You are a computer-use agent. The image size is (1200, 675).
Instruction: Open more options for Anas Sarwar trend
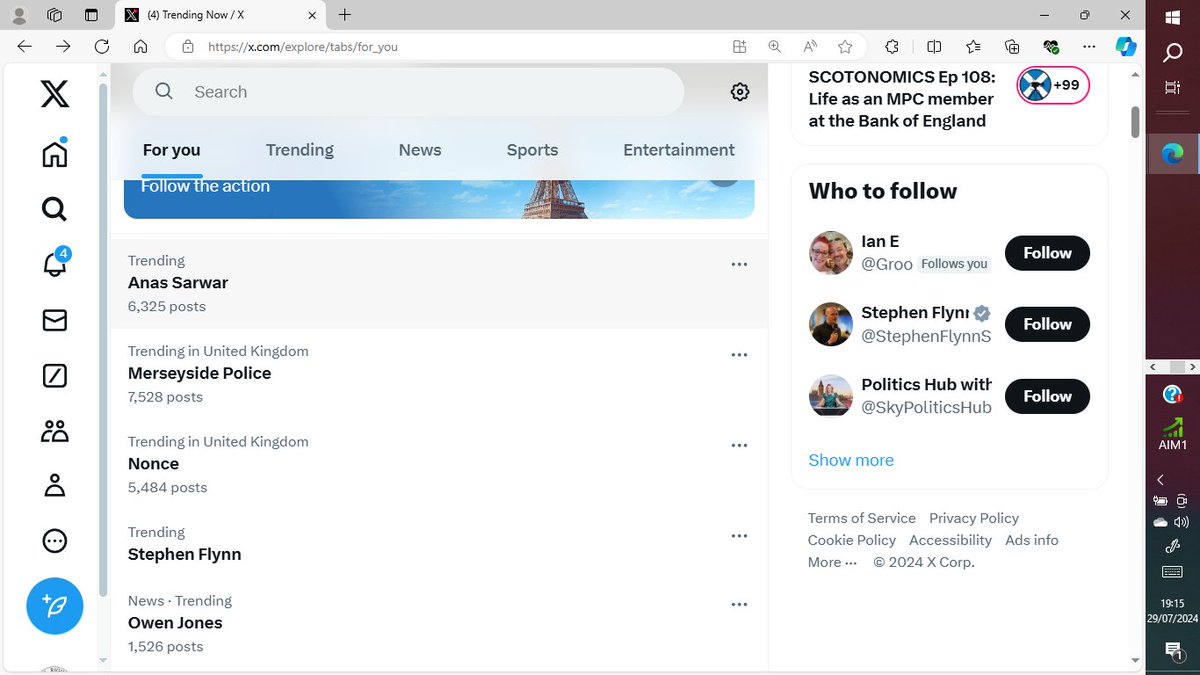click(x=739, y=264)
